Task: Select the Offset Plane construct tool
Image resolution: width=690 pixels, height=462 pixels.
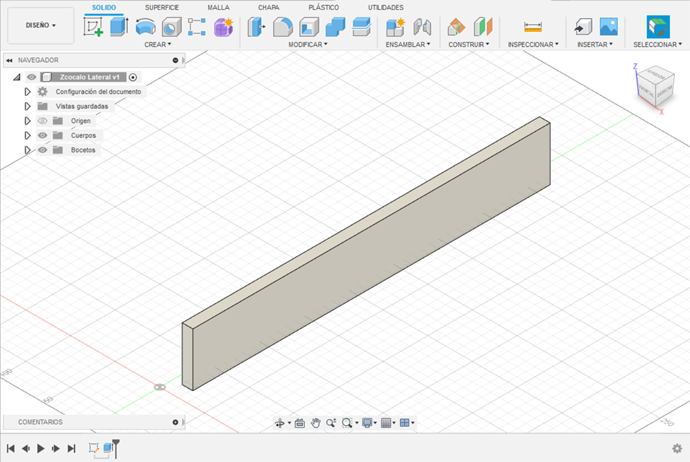Action: (456, 27)
